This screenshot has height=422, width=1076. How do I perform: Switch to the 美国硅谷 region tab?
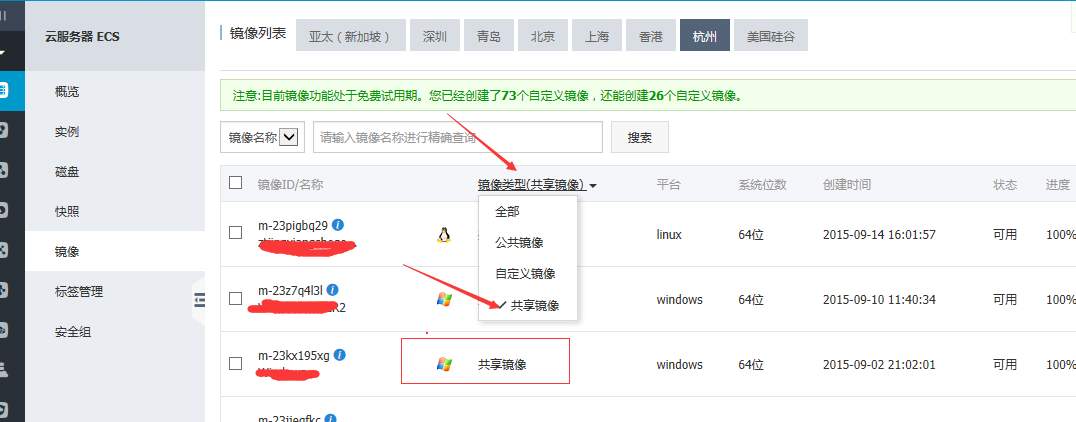pos(771,36)
